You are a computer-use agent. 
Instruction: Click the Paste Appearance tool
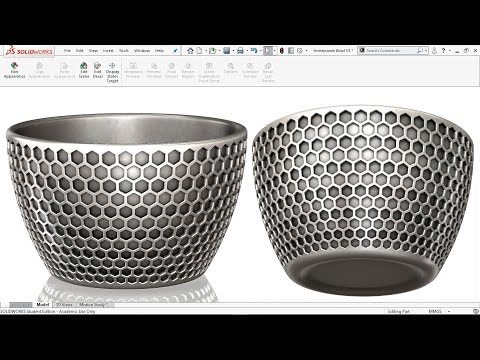64,70
